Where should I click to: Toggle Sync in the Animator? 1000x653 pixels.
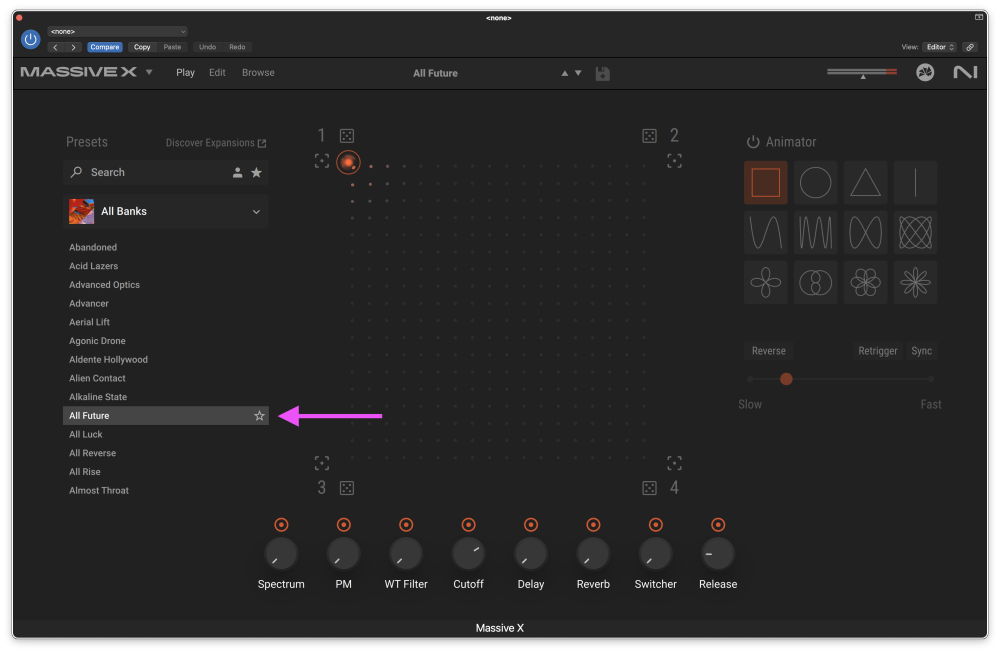922,351
